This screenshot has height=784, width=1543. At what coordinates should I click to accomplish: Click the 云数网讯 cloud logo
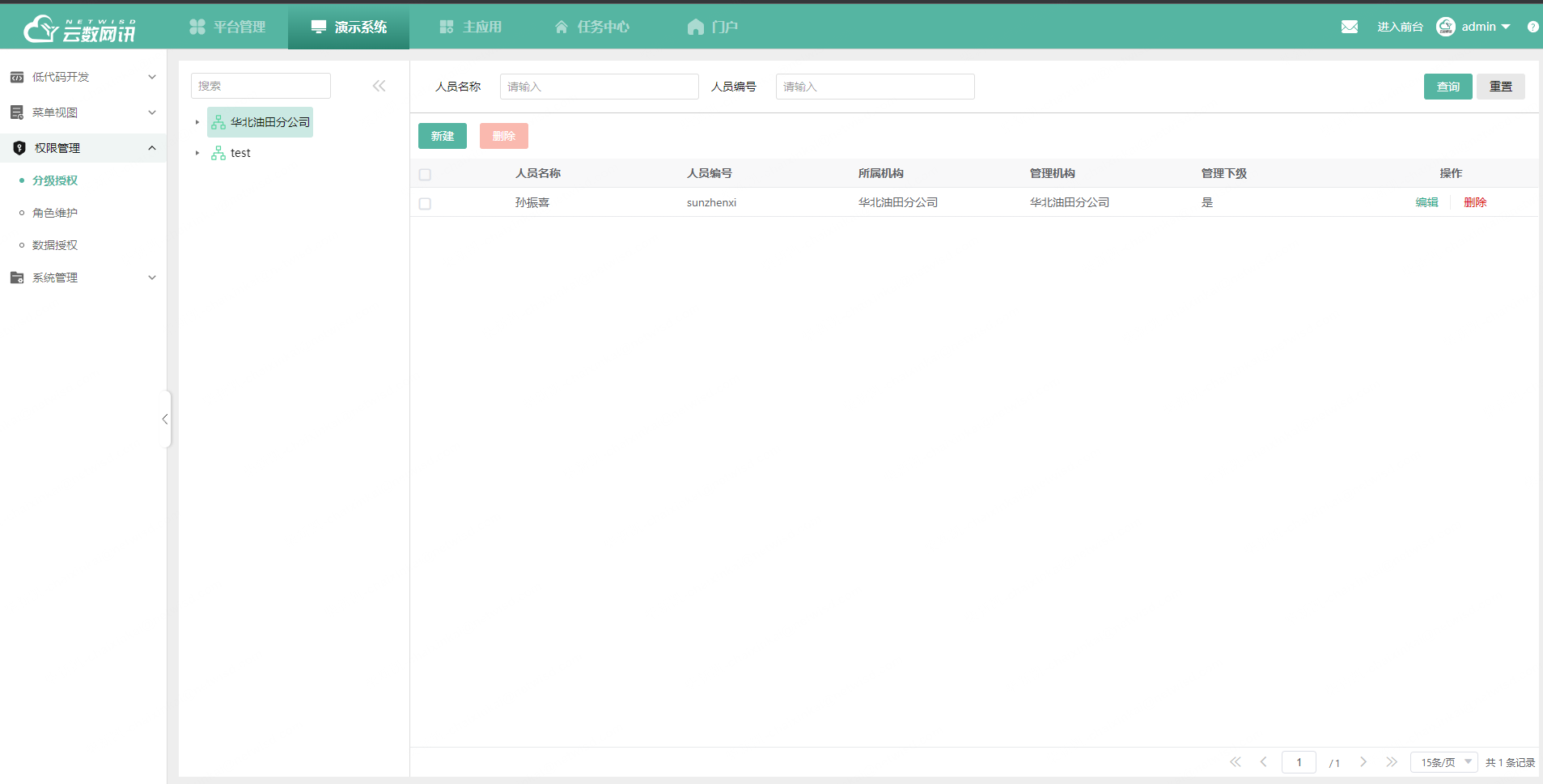pos(79,29)
